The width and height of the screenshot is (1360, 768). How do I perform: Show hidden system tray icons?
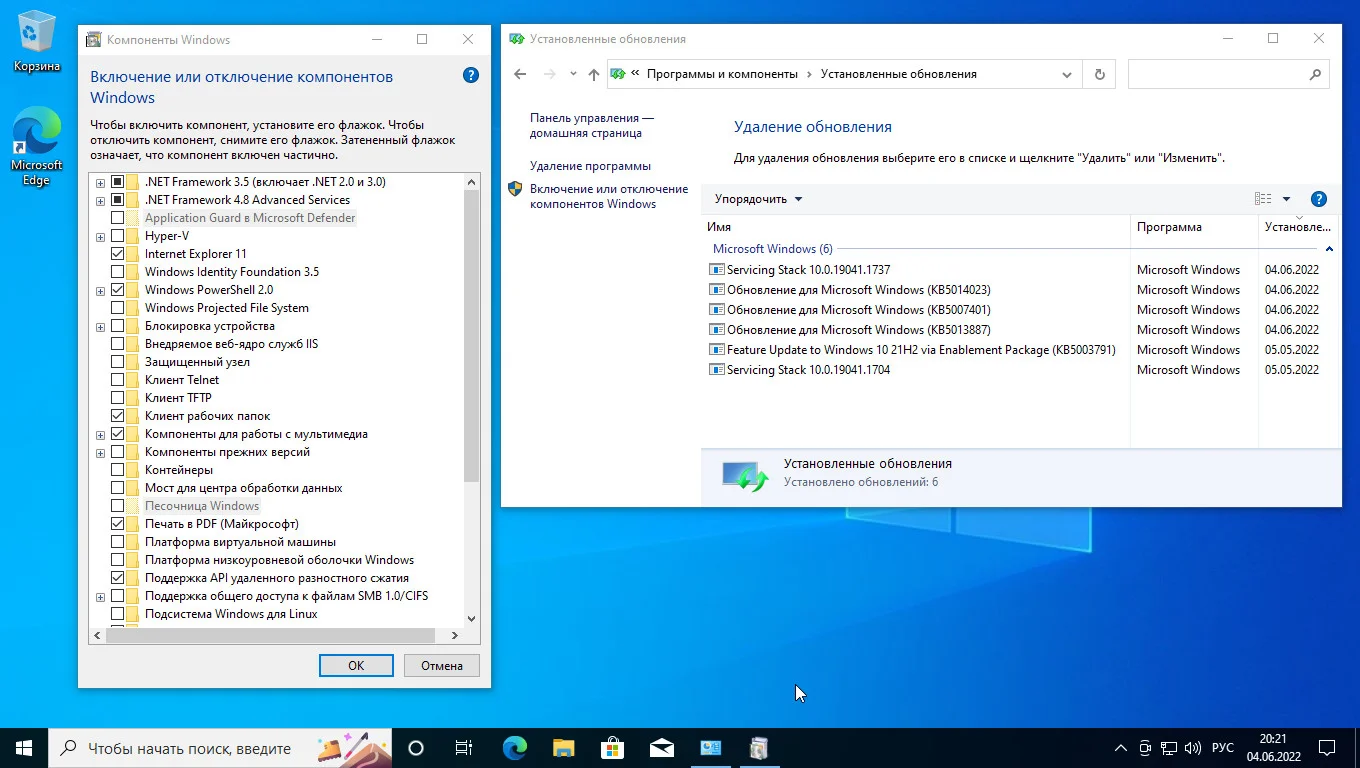pos(1121,748)
